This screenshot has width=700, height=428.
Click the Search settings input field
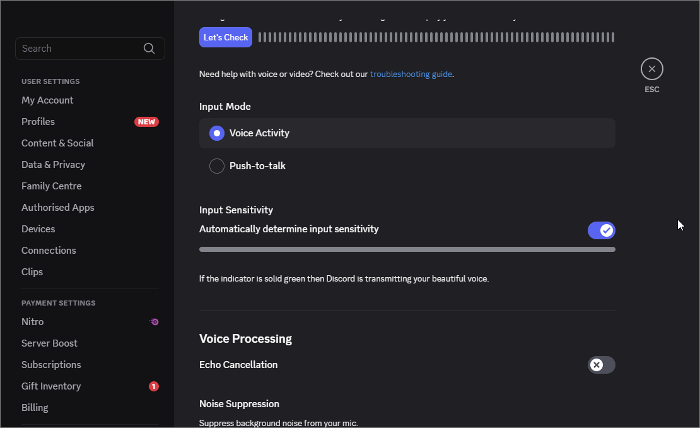click(78, 48)
